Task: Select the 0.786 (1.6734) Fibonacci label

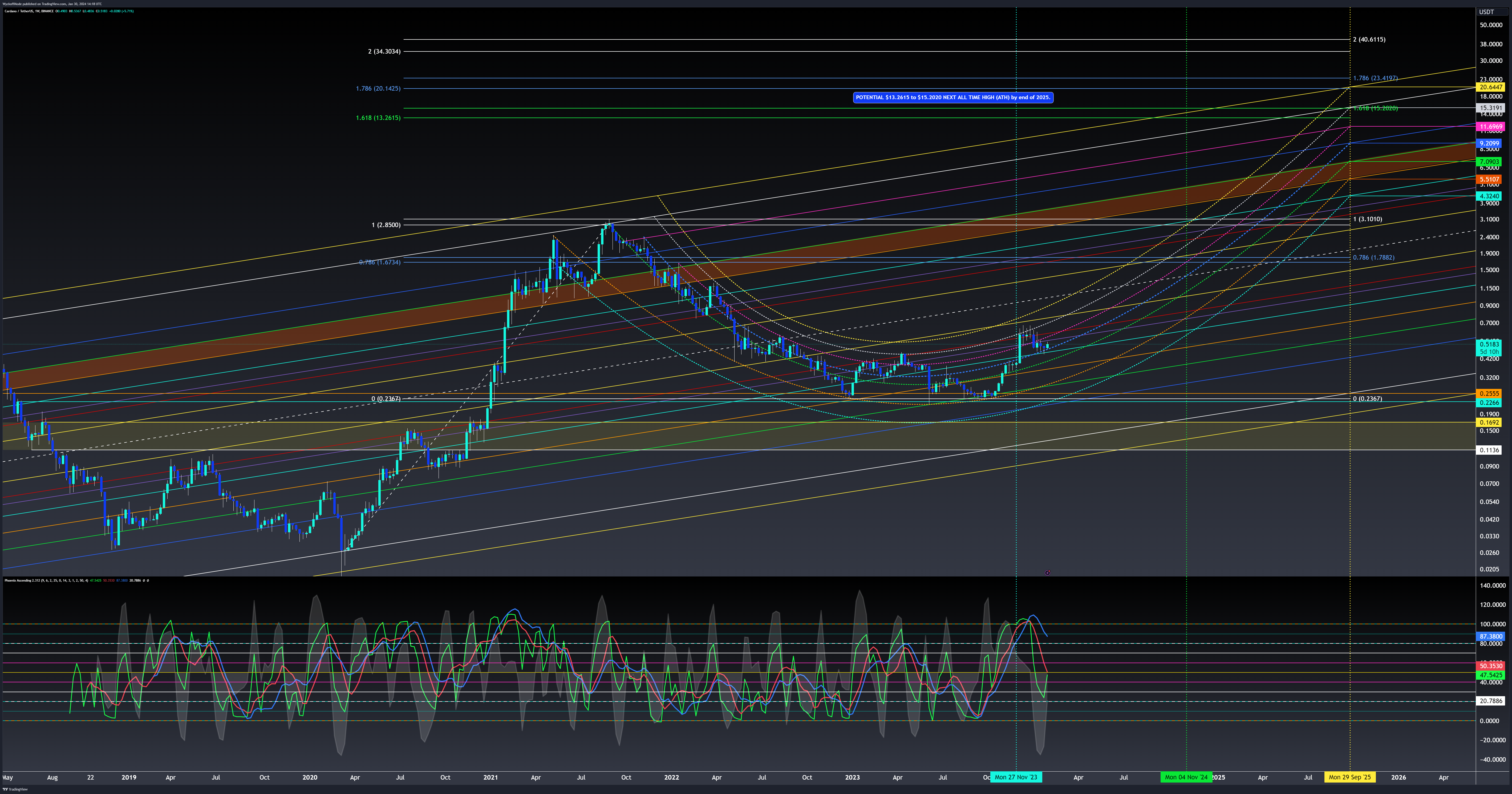Action: point(380,263)
